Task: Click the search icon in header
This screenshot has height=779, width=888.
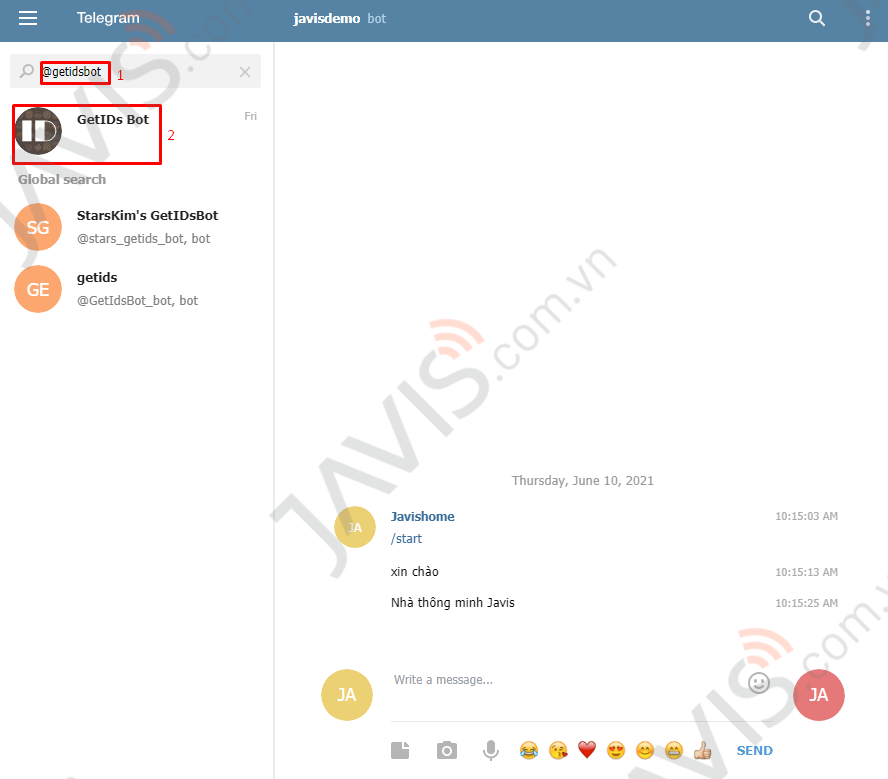Action: click(816, 18)
